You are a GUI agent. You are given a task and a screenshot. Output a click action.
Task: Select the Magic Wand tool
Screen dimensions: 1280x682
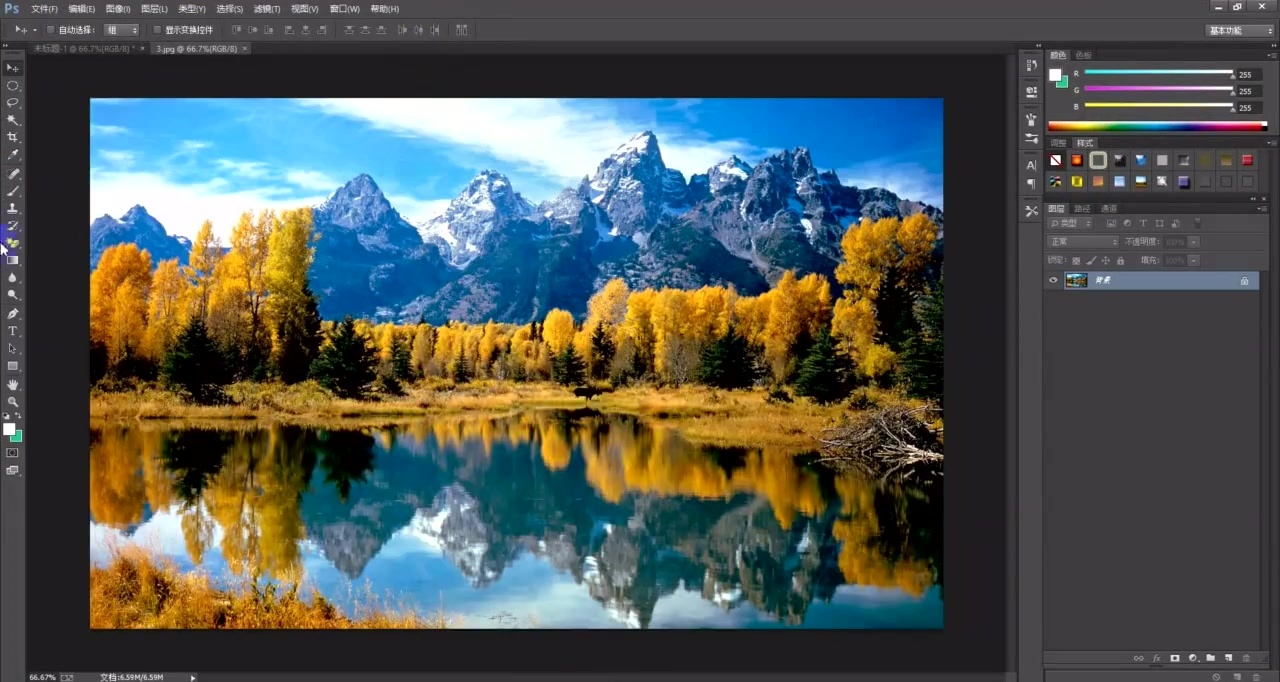pos(13,120)
